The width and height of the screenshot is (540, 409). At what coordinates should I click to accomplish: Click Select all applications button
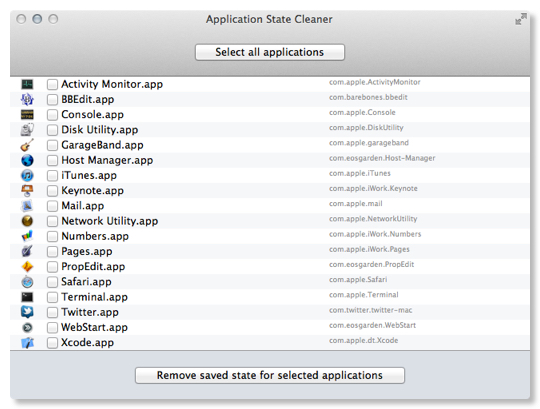(270, 52)
